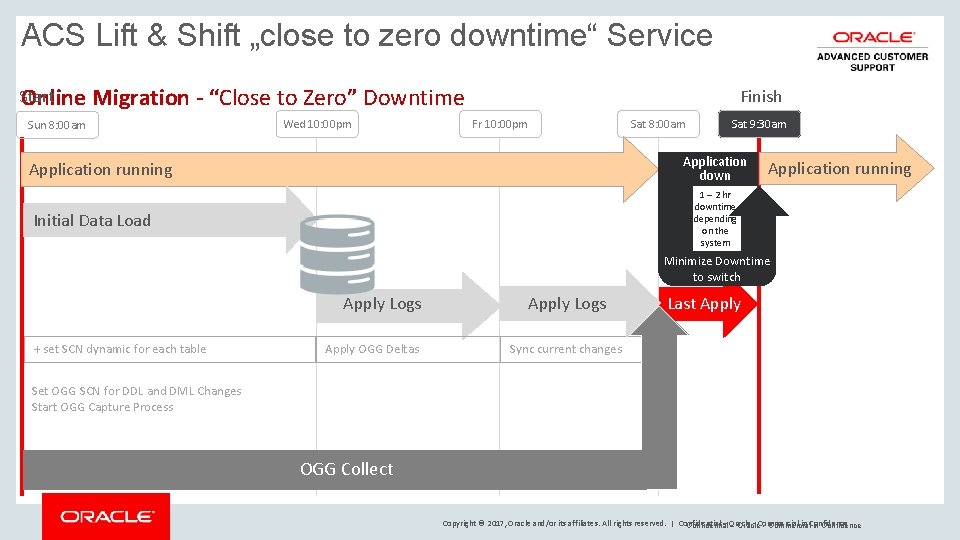This screenshot has width=960, height=540.
Task: Click the 'Sync current changes' box
Action: pyautogui.click(x=571, y=349)
